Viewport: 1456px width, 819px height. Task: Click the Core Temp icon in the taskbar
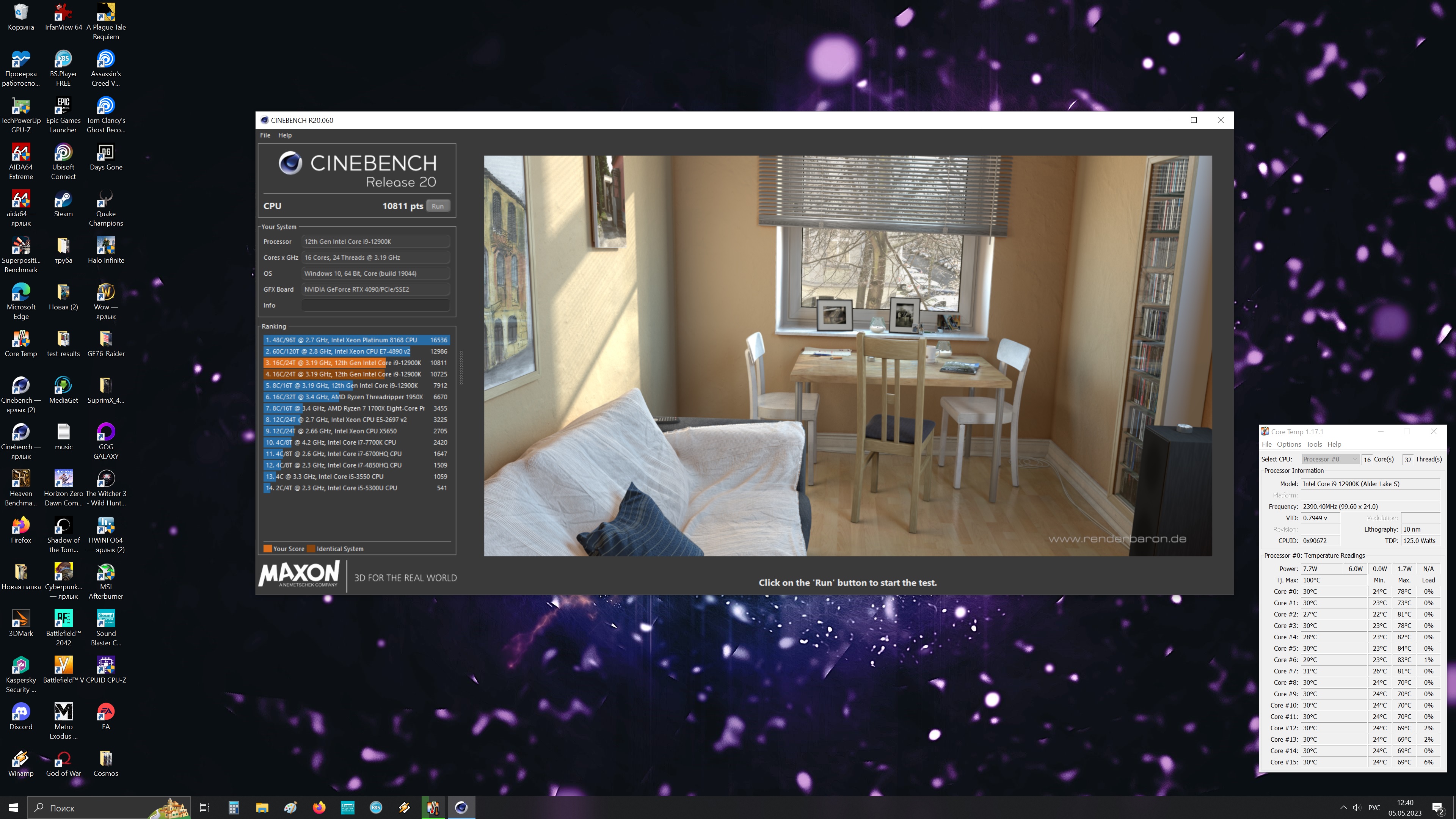point(433,808)
